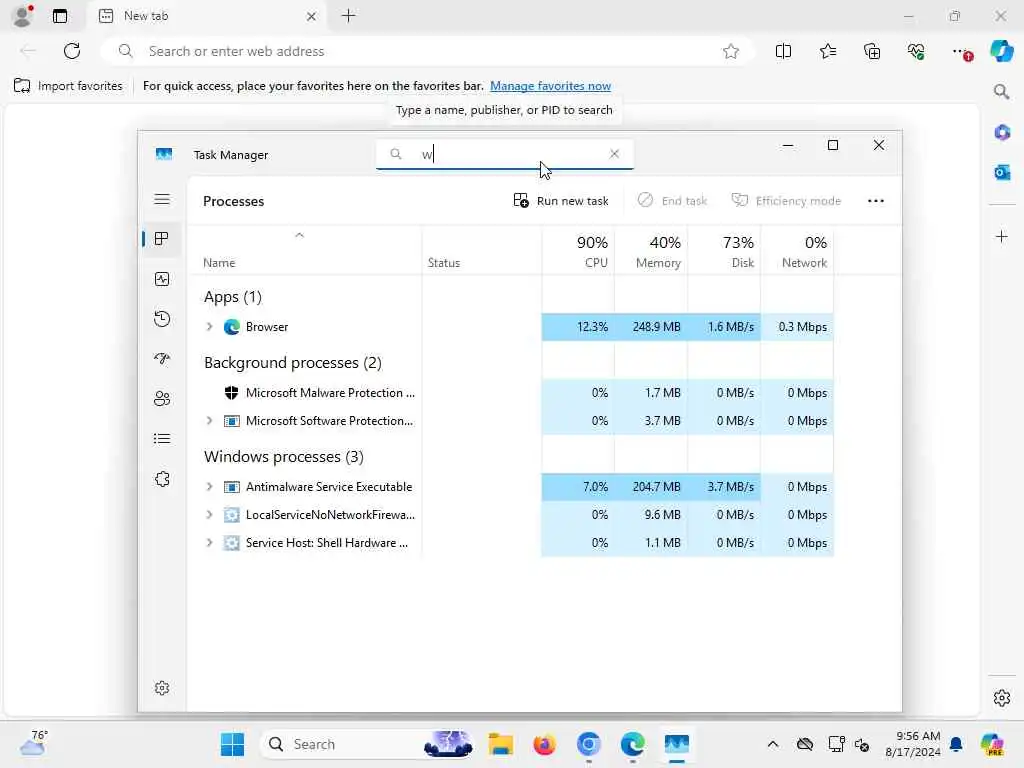Click the Apps (1) group heading
This screenshot has width=1024, height=768.
[232, 297]
